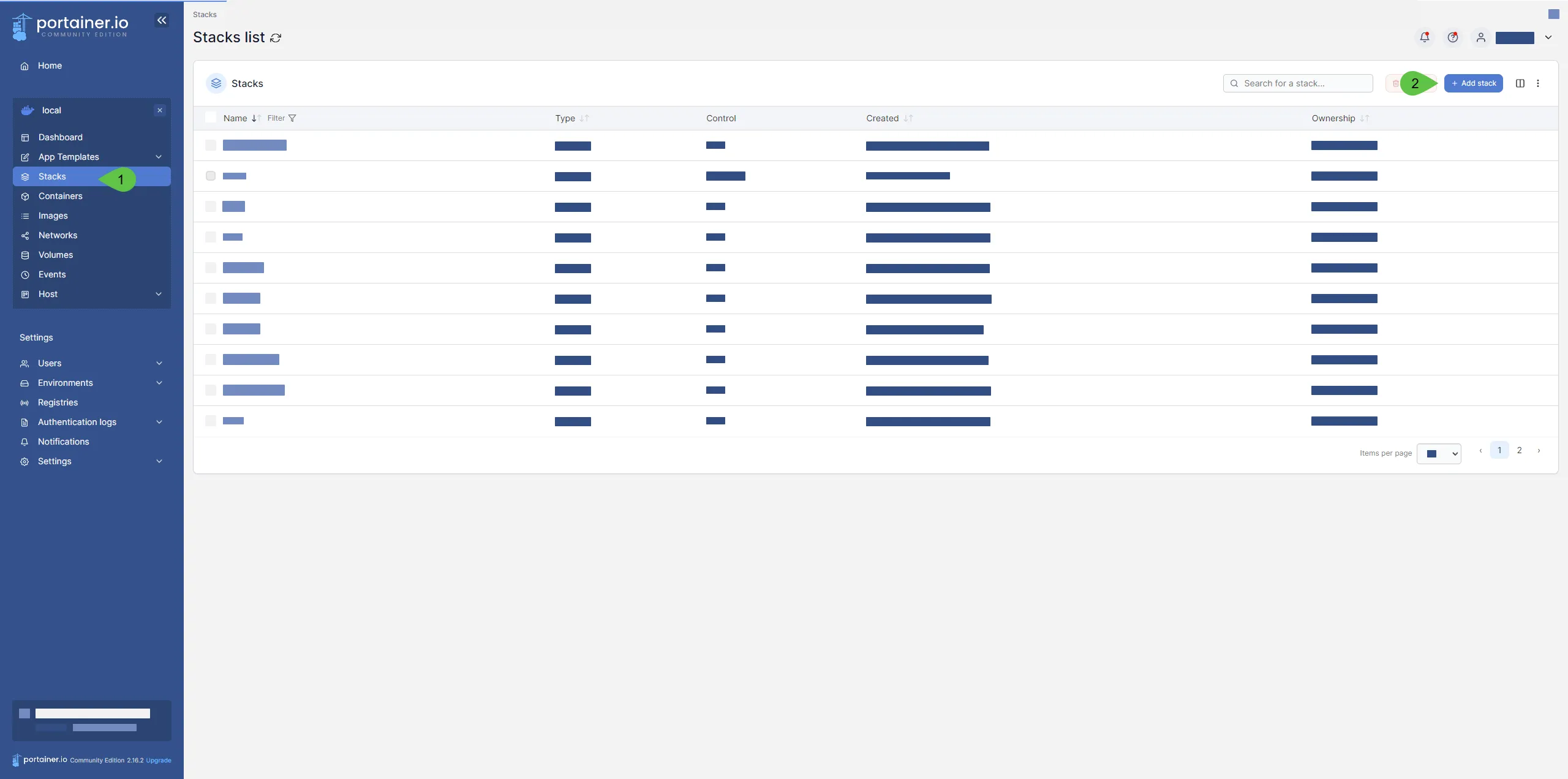Toggle the checkbox on third stack row

click(x=210, y=207)
